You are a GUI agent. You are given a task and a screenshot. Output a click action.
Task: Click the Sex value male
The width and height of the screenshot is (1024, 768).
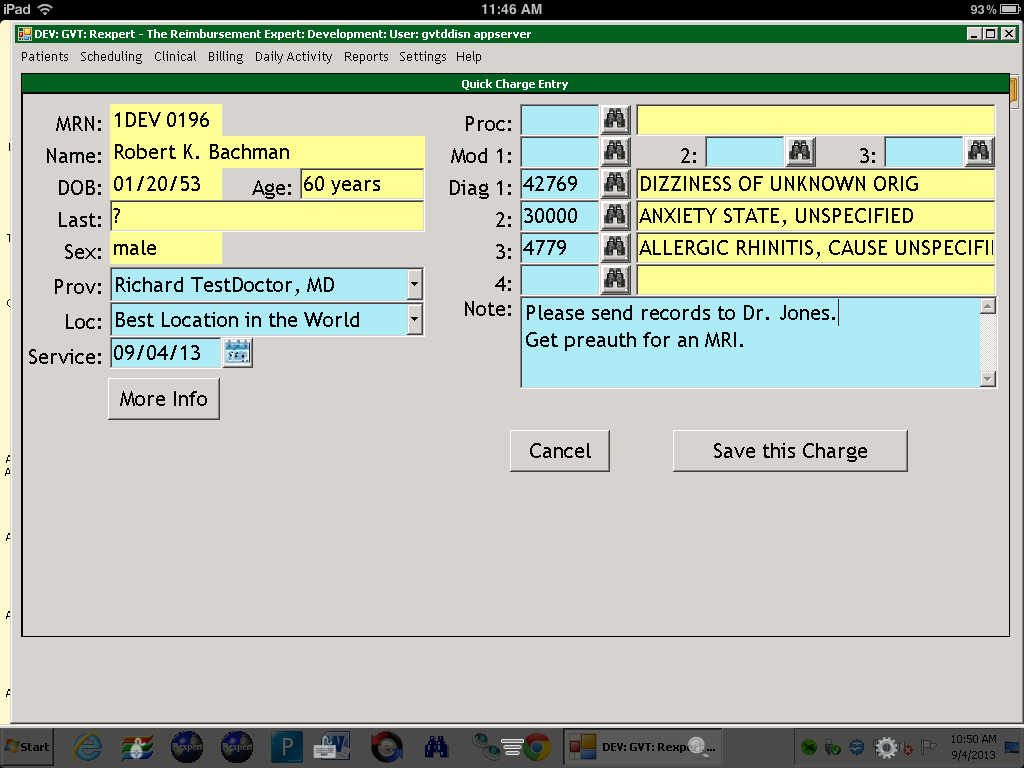coord(166,248)
